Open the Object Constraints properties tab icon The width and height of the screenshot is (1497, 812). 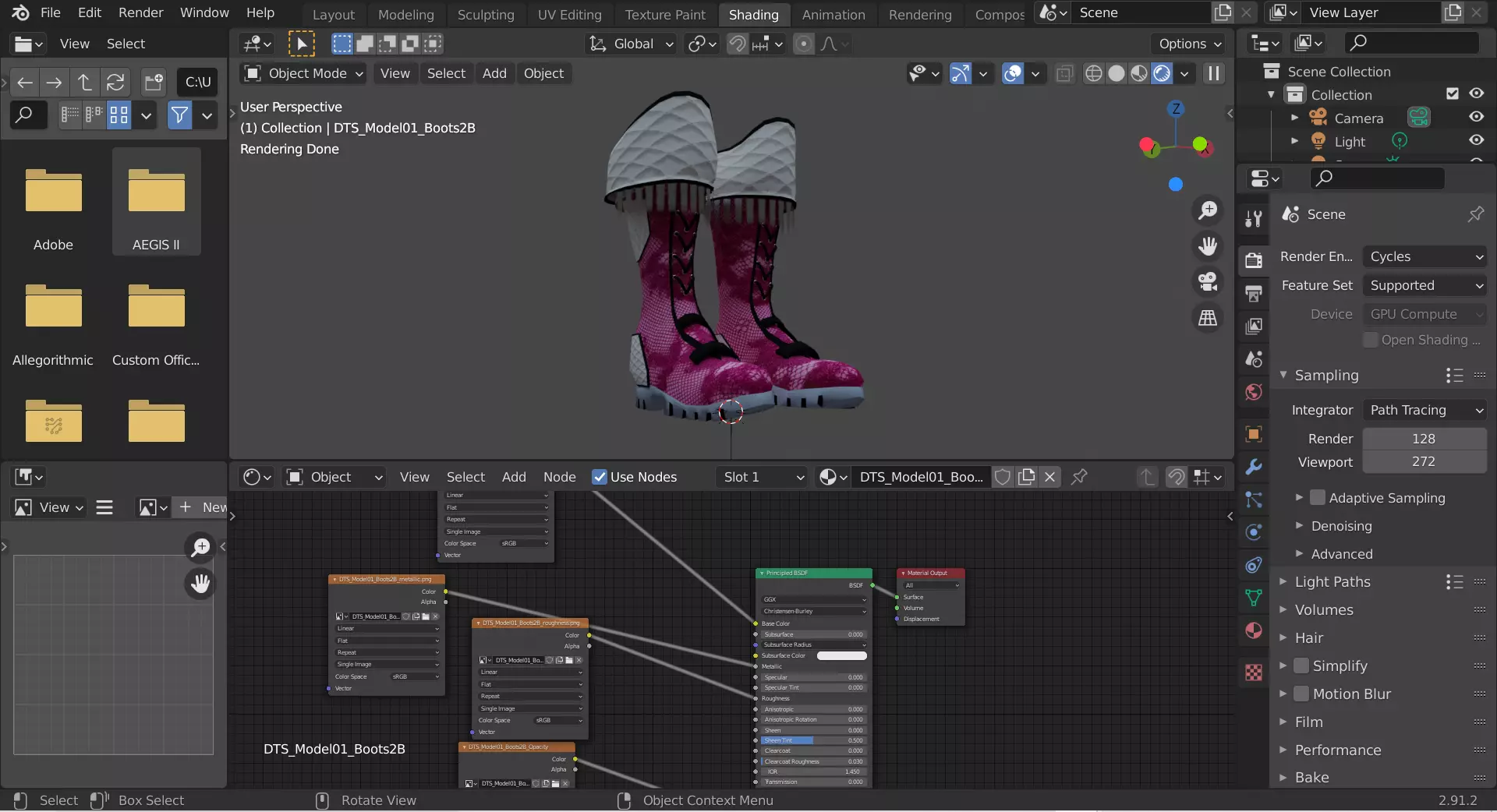coord(1254,565)
